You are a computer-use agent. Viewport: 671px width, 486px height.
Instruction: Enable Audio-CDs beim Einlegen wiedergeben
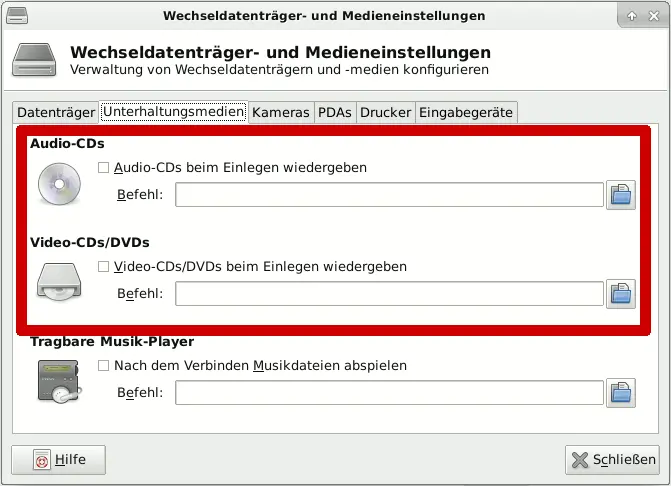[x=103, y=168]
